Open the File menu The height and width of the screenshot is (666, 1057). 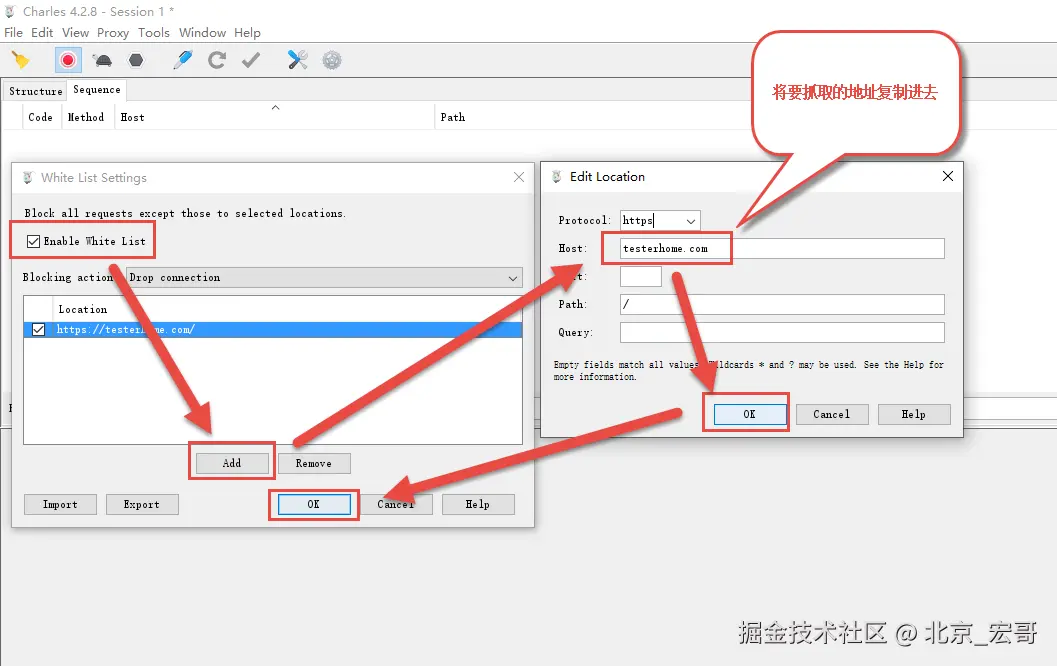tap(13, 32)
